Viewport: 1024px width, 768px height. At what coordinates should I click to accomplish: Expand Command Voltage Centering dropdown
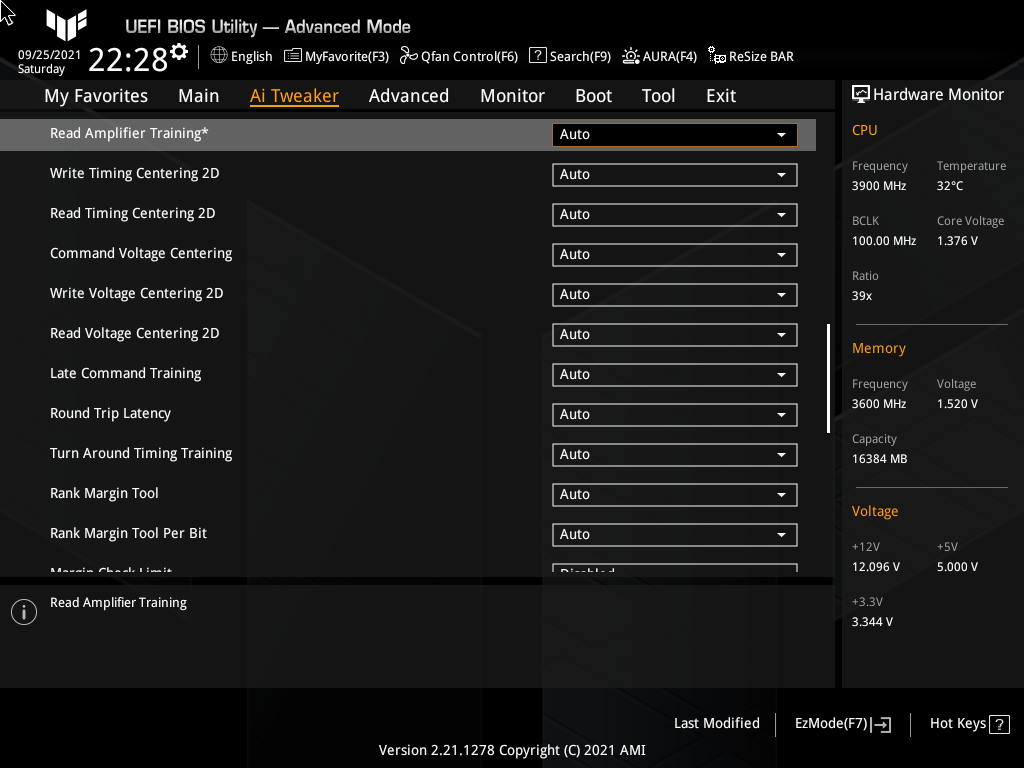(x=675, y=255)
